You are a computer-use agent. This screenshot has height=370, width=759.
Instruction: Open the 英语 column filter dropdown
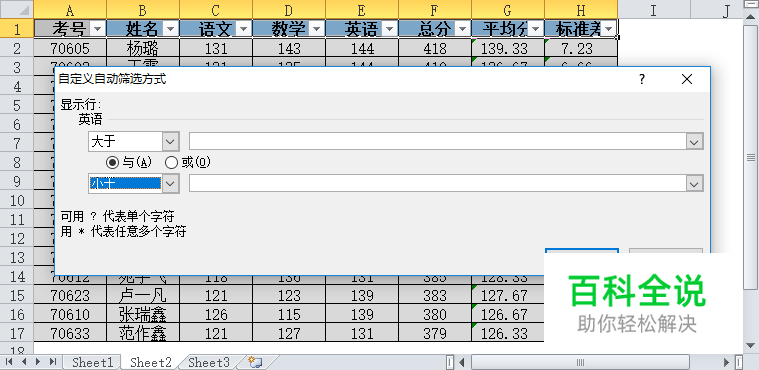[x=390, y=29]
